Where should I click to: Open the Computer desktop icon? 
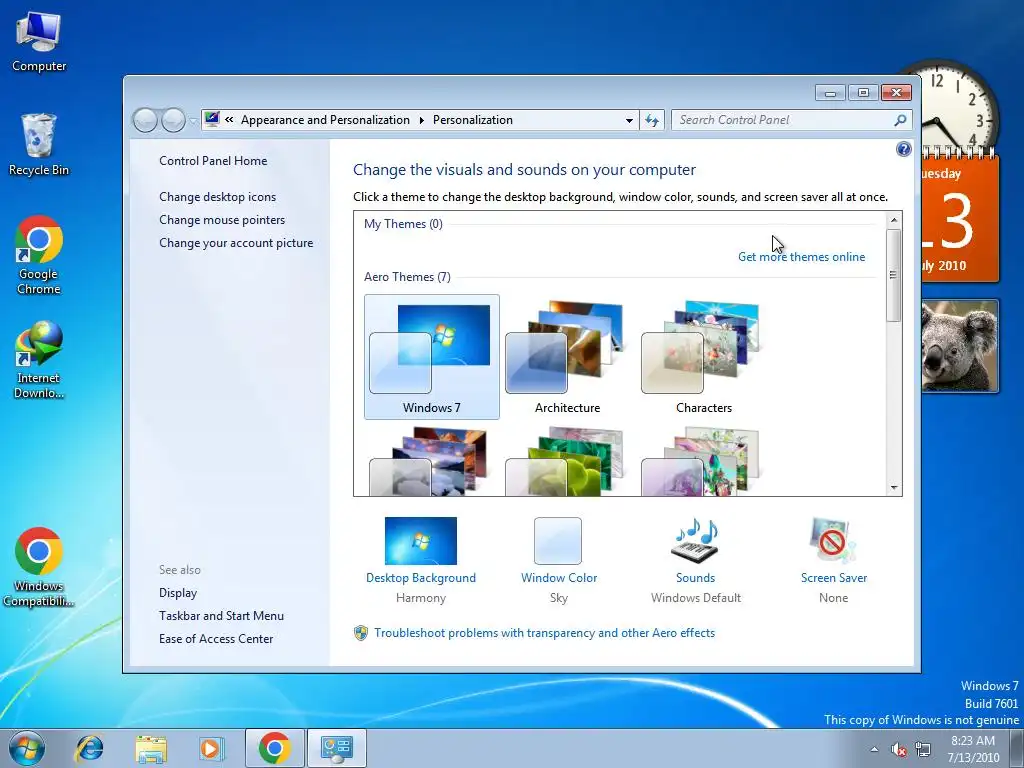click(39, 42)
